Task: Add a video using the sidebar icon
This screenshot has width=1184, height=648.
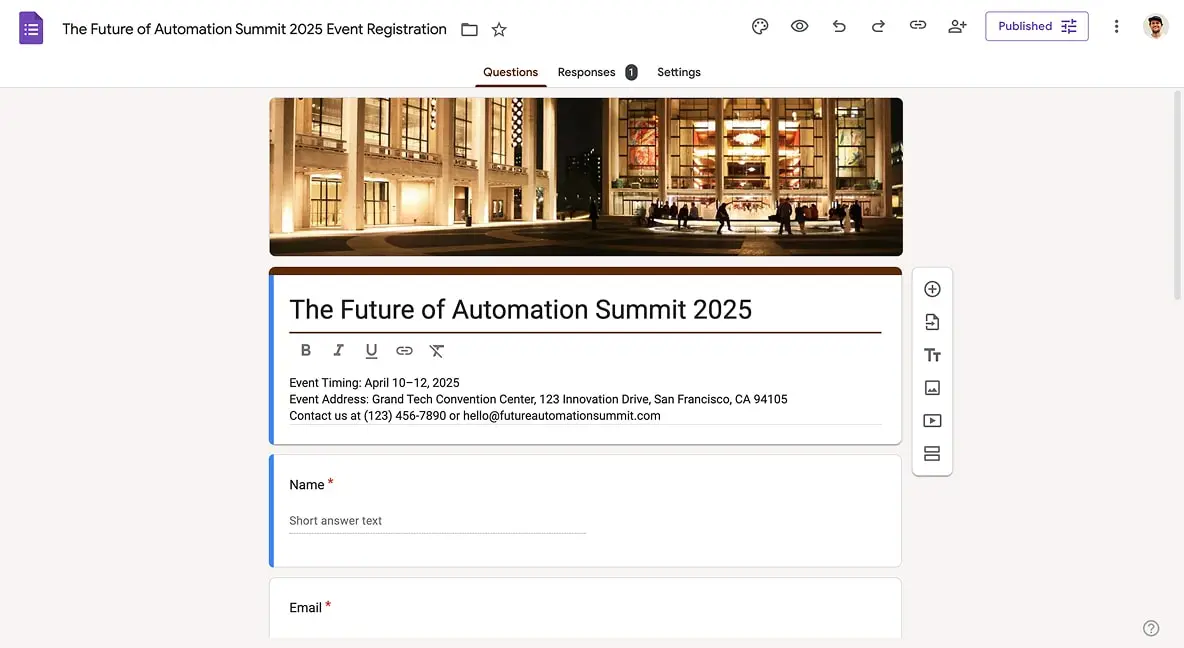Action: click(x=931, y=420)
